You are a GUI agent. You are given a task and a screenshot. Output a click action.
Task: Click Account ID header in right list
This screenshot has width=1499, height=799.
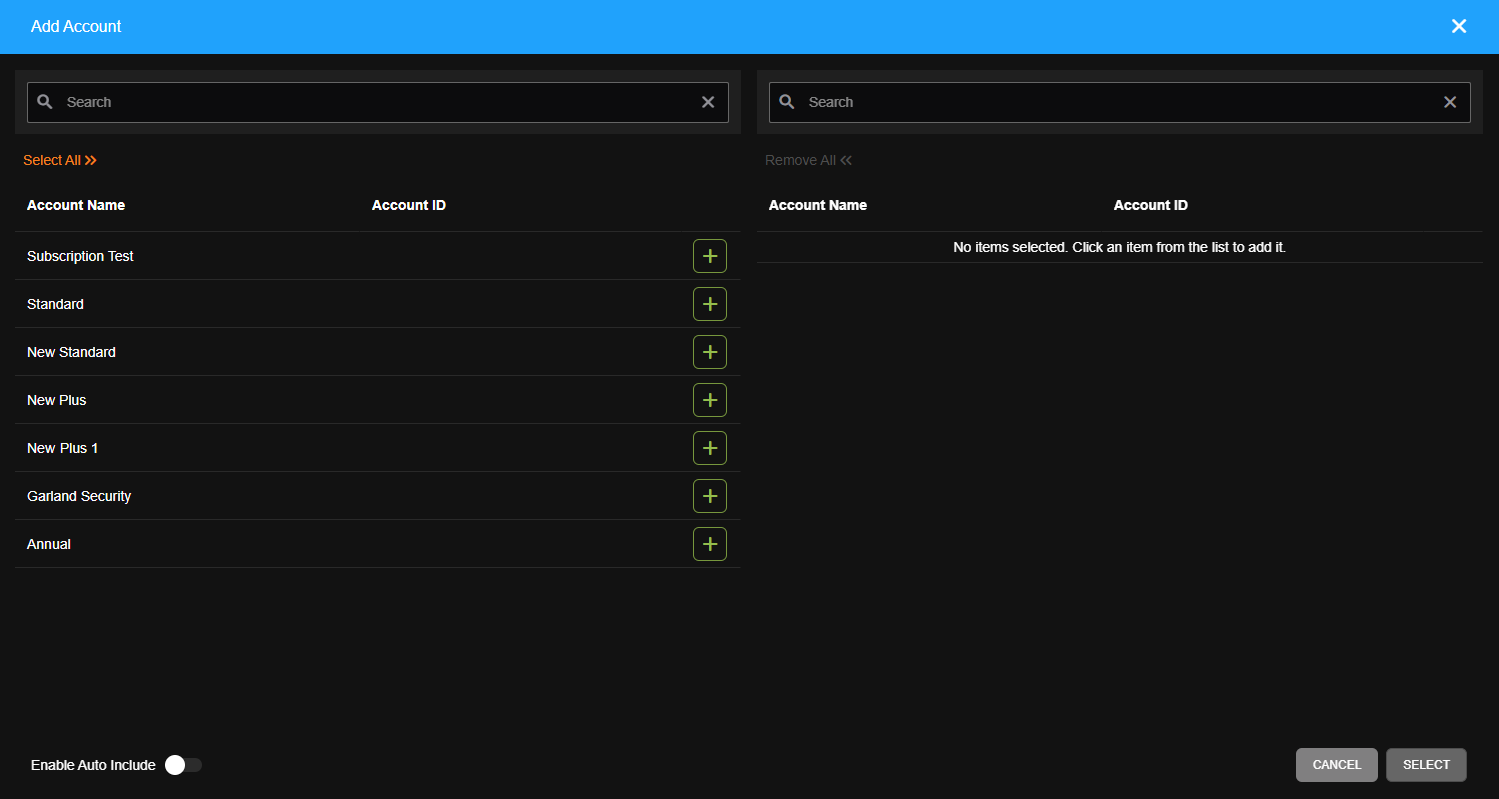[1150, 205]
